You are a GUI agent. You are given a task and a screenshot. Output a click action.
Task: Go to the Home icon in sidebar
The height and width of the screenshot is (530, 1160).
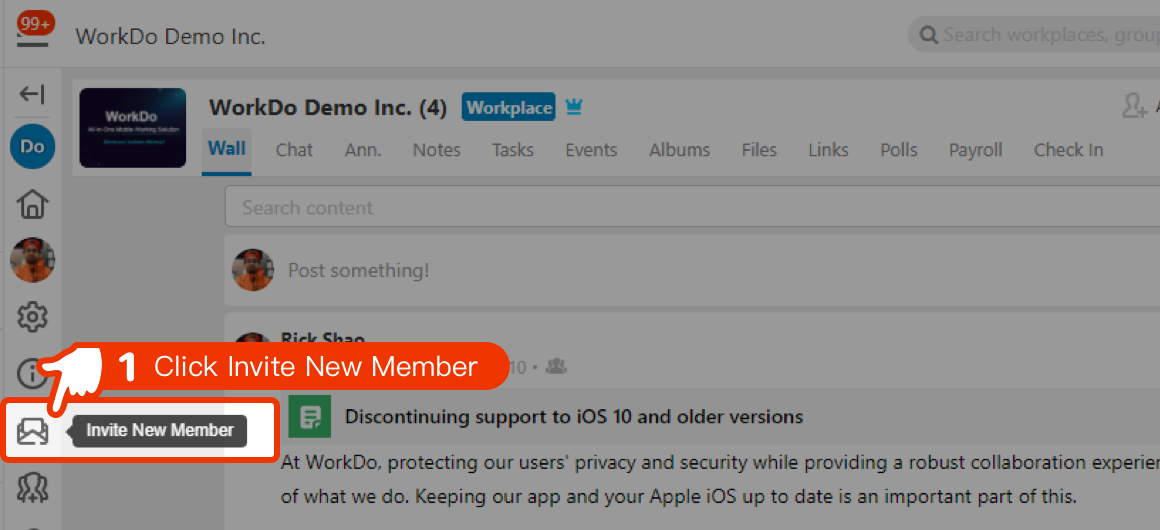(33, 204)
